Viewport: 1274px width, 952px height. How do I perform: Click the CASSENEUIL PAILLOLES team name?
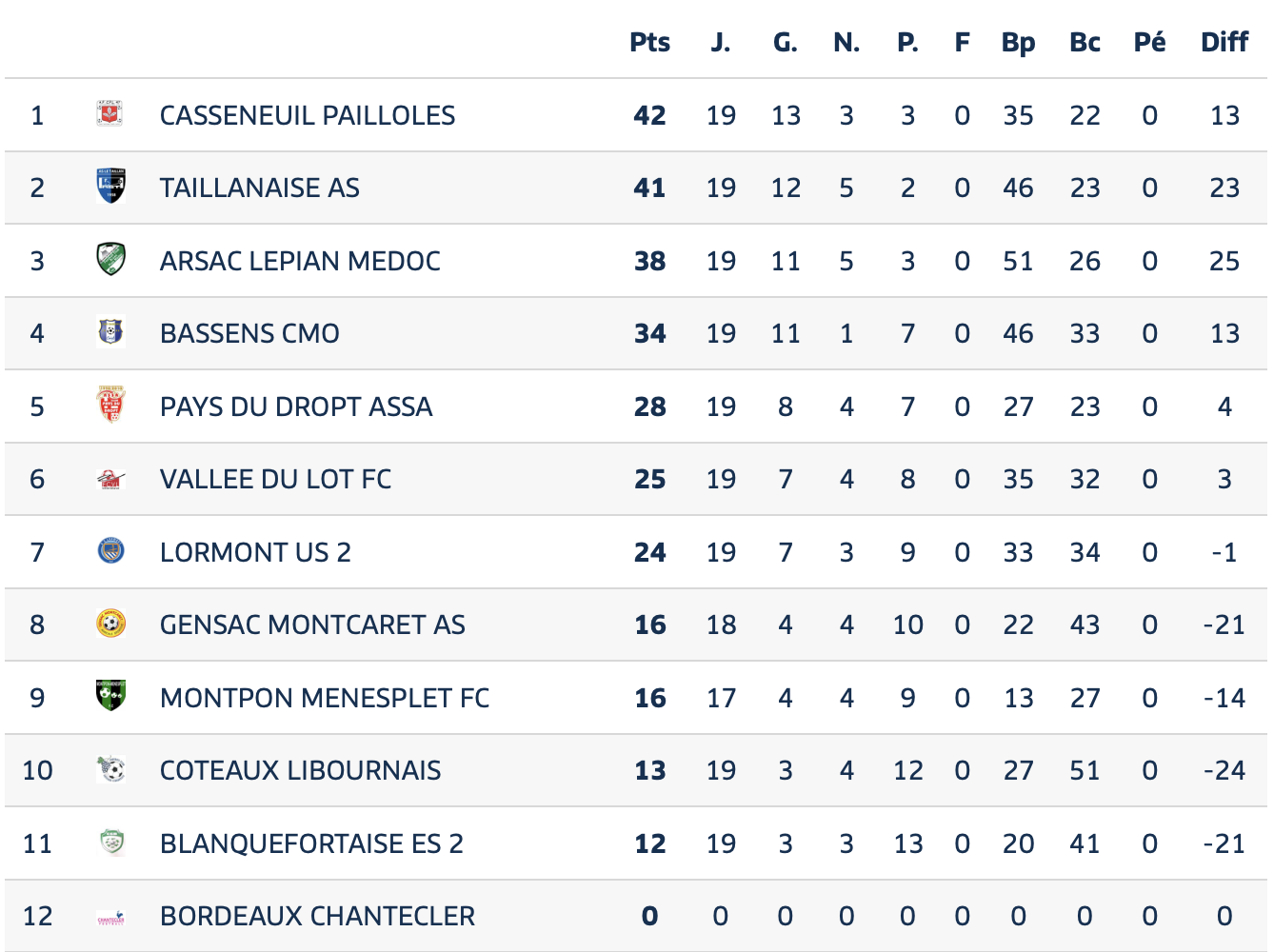[x=307, y=115]
